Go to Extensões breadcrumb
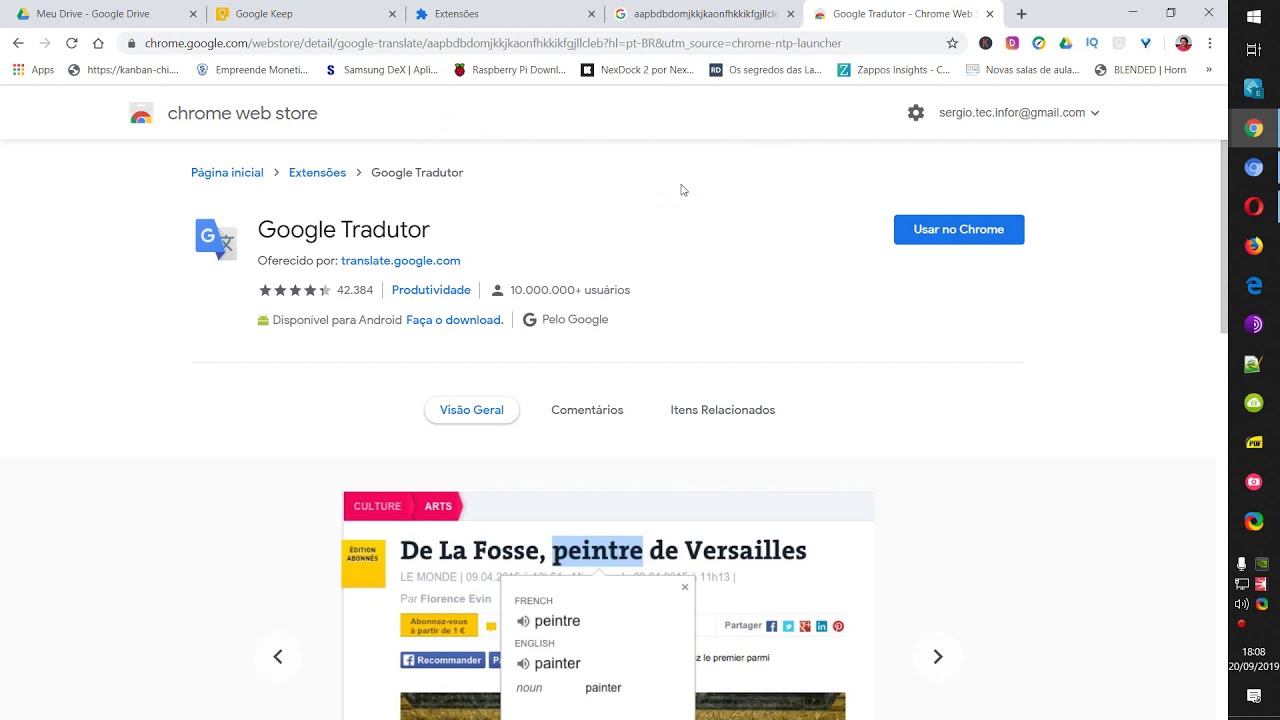 (x=317, y=173)
